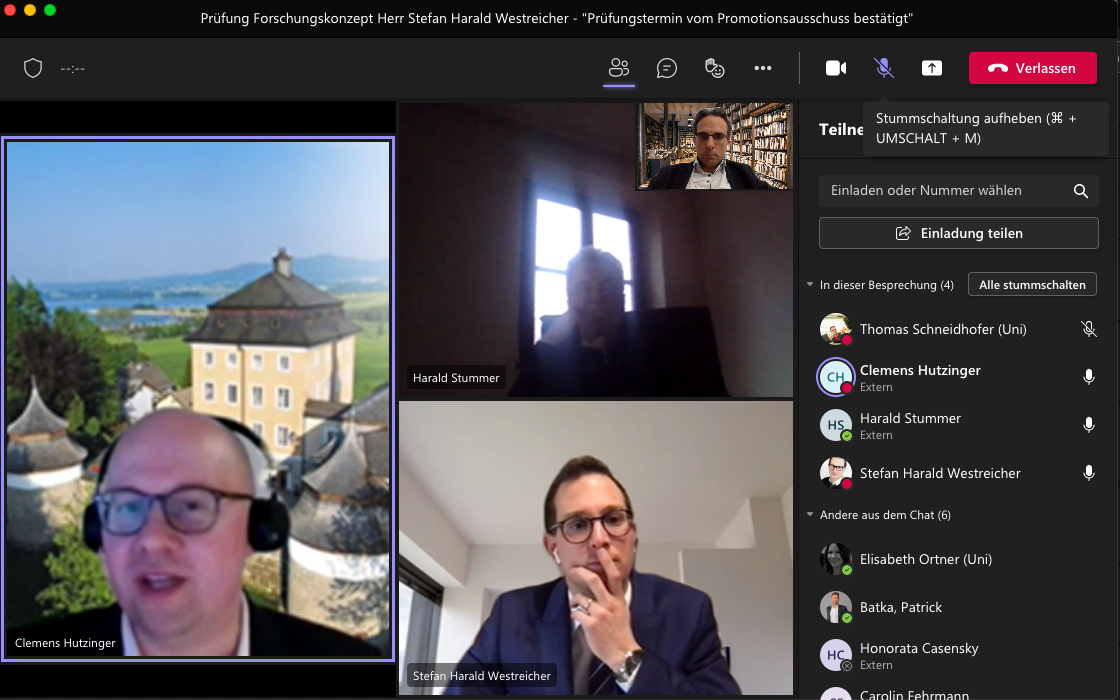The width and height of the screenshot is (1120, 700).
Task: Click the search magnifier in invite field
Action: point(1080,191)
